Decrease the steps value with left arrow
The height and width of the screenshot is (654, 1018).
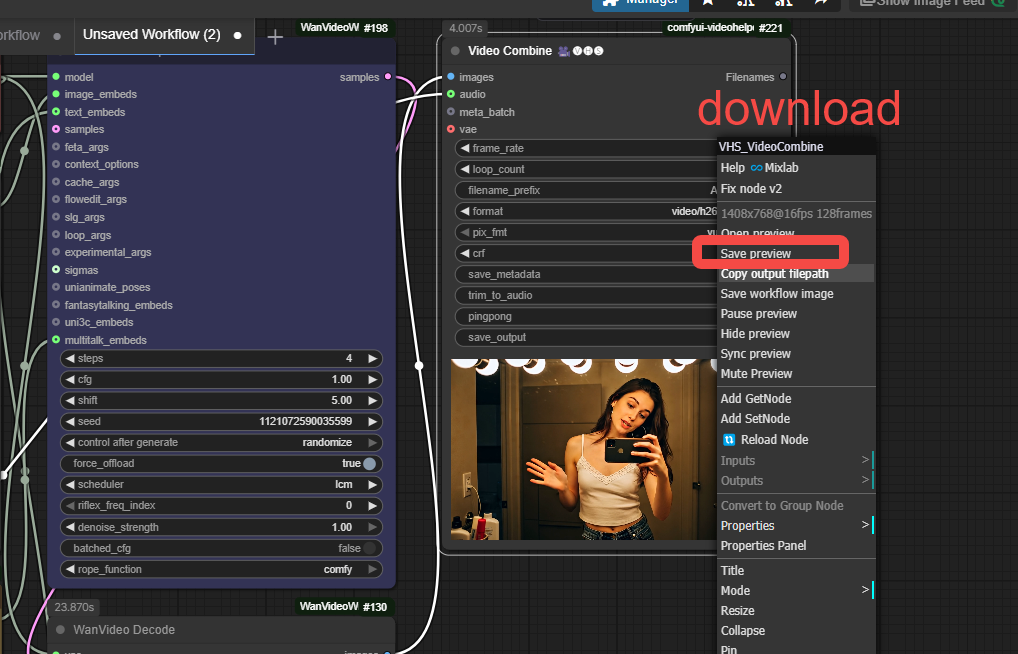tap(69, 358)
